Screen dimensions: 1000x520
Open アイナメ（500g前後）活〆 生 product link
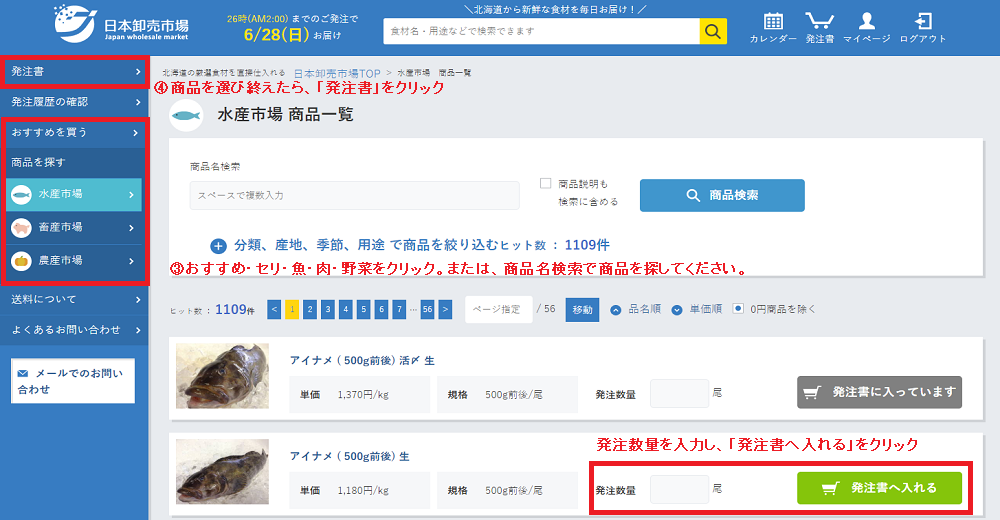[362, 360]
